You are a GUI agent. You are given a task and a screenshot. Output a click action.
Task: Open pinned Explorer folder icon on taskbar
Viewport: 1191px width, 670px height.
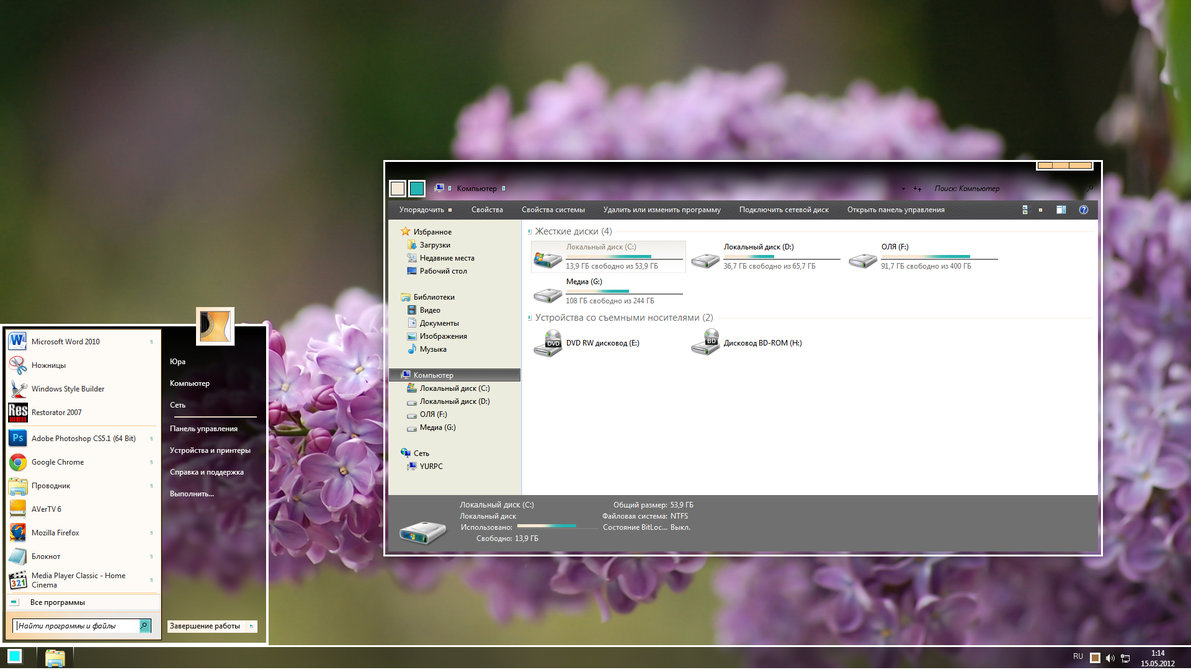tap(55, 657)
